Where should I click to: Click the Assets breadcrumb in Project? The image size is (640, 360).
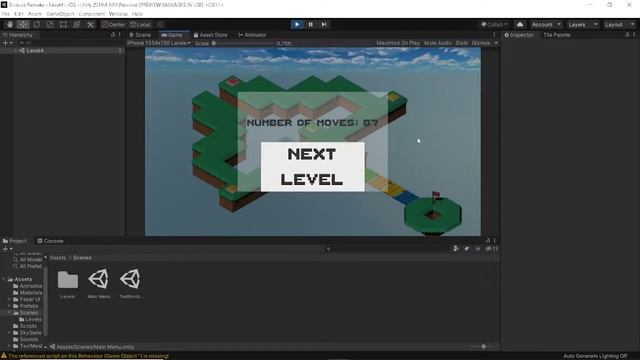pos(58,258)
